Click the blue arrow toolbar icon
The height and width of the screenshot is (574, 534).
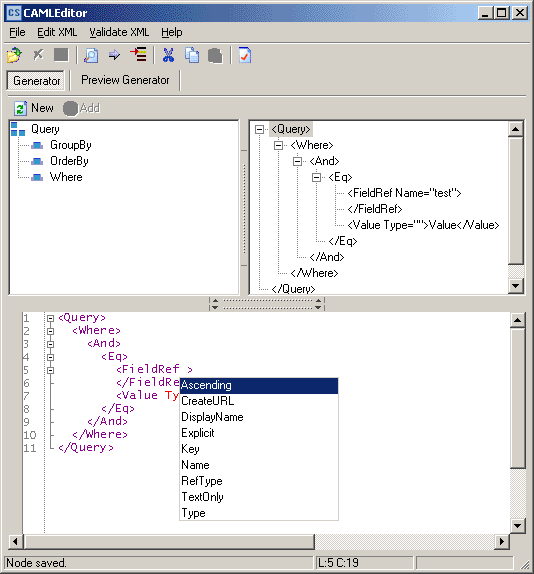tap(114, 55)
